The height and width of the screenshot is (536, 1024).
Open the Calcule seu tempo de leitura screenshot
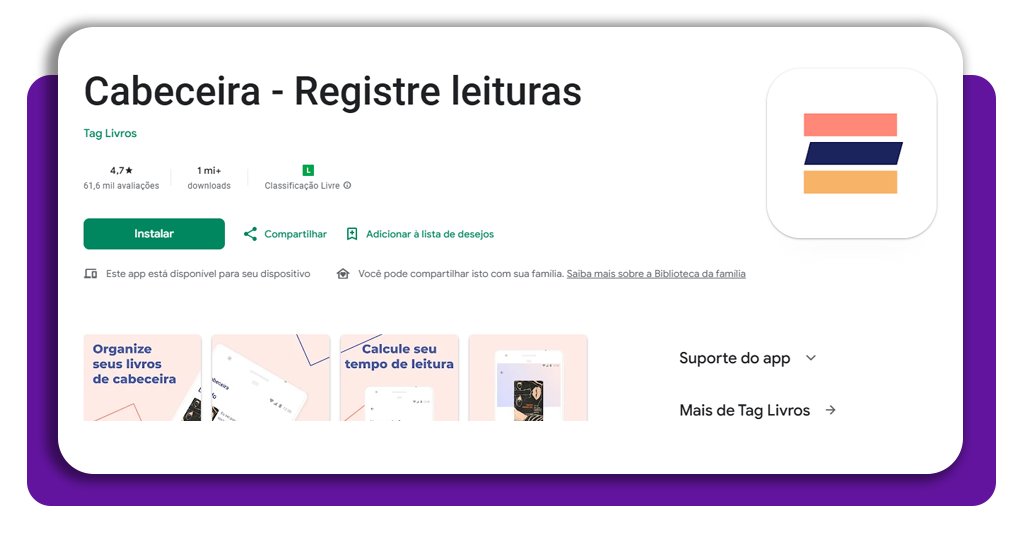pyautogui.click(x=399, y=377)
